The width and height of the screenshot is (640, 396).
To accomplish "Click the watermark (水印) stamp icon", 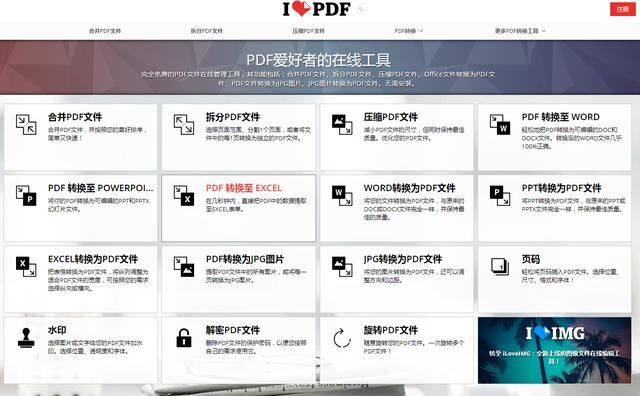I will pos(26,338).
